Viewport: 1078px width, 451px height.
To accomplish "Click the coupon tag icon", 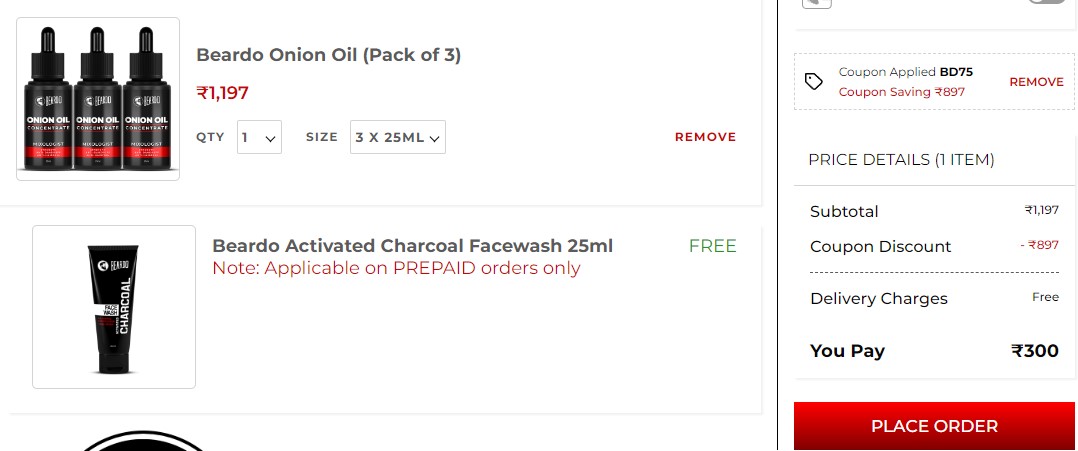I will 814,82.
